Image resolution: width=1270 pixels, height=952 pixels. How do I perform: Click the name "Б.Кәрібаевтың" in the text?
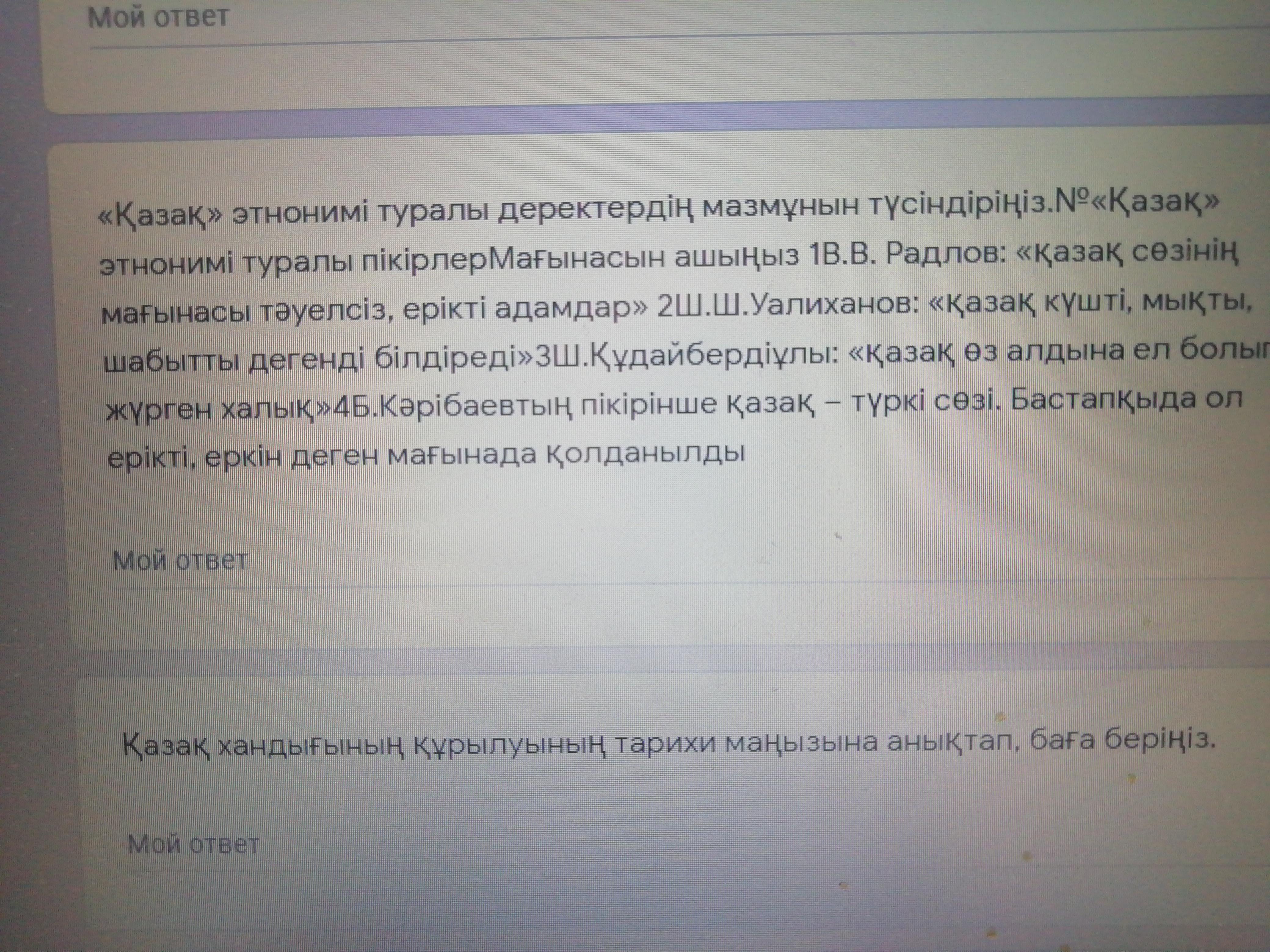(463, 406)
